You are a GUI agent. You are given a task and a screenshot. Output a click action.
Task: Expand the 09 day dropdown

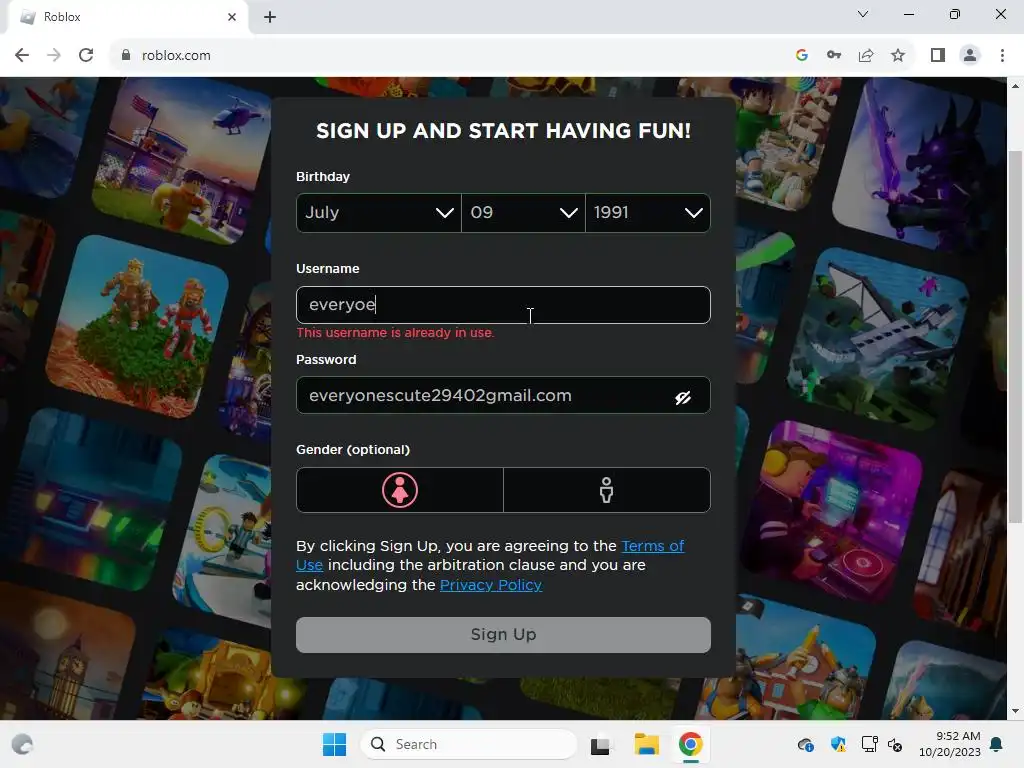point(523,213)
